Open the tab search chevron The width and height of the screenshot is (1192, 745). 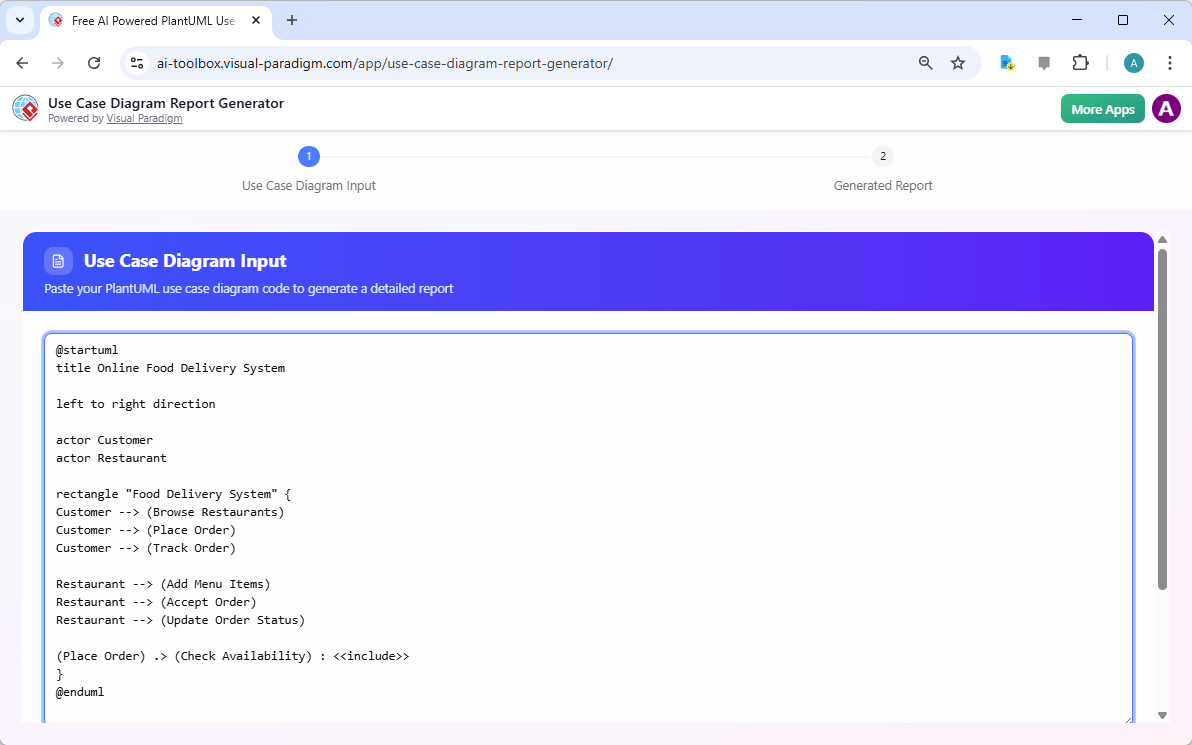pos(19,20)
